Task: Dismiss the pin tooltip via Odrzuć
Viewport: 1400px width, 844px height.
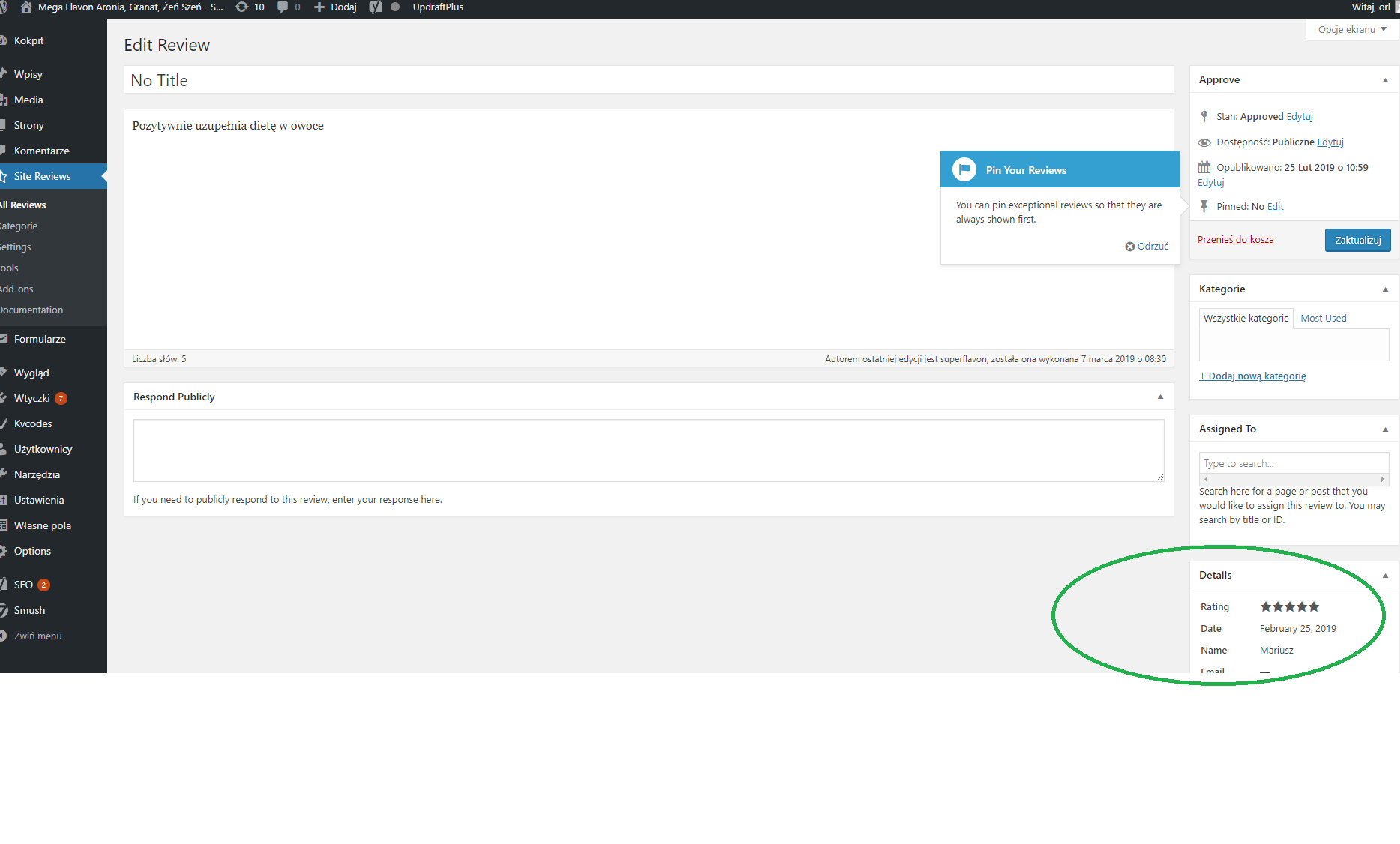Action: pos(1147,247)
